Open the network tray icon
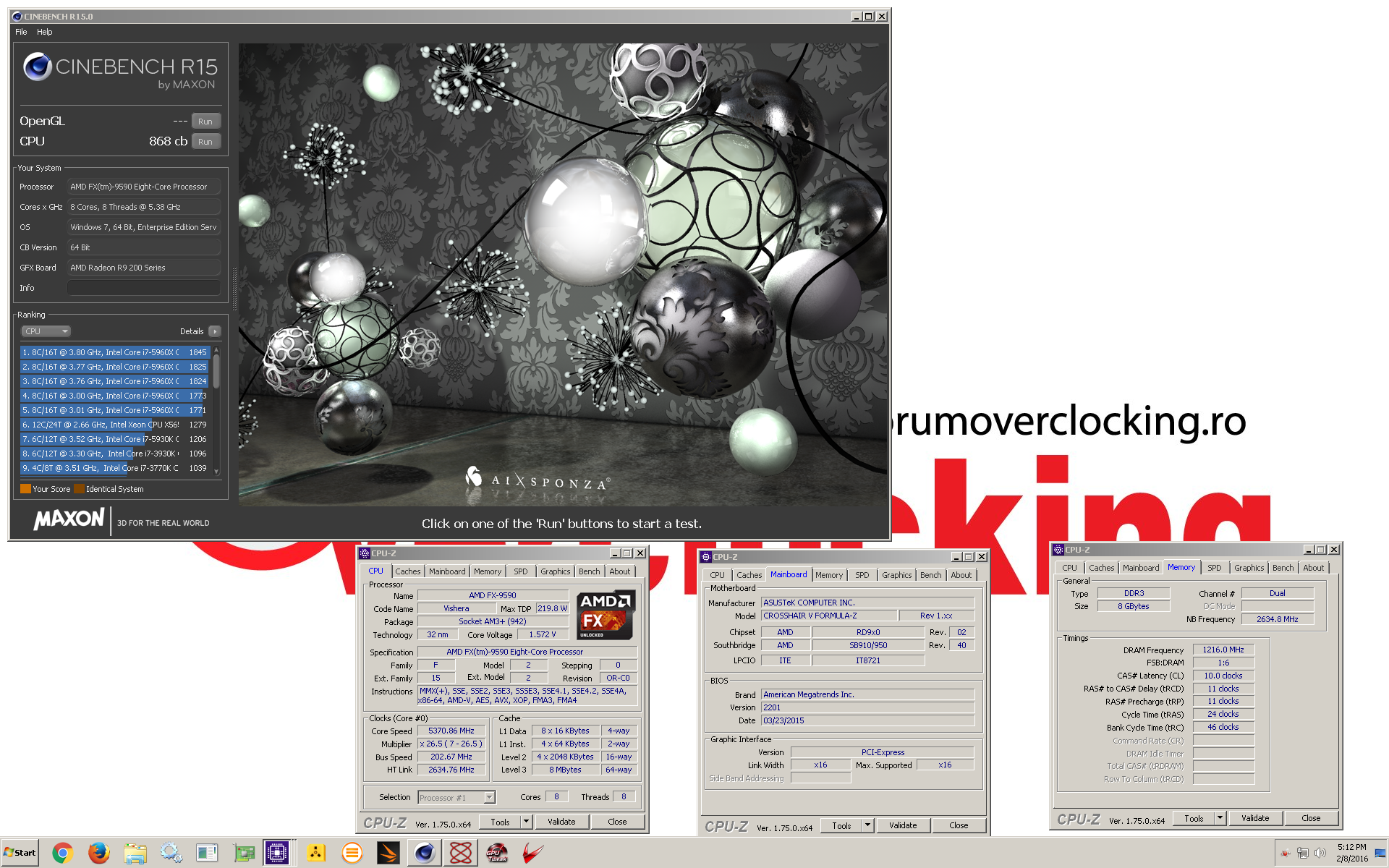The height and width of the screenshot is (868, 1389). click(1303, 854)
